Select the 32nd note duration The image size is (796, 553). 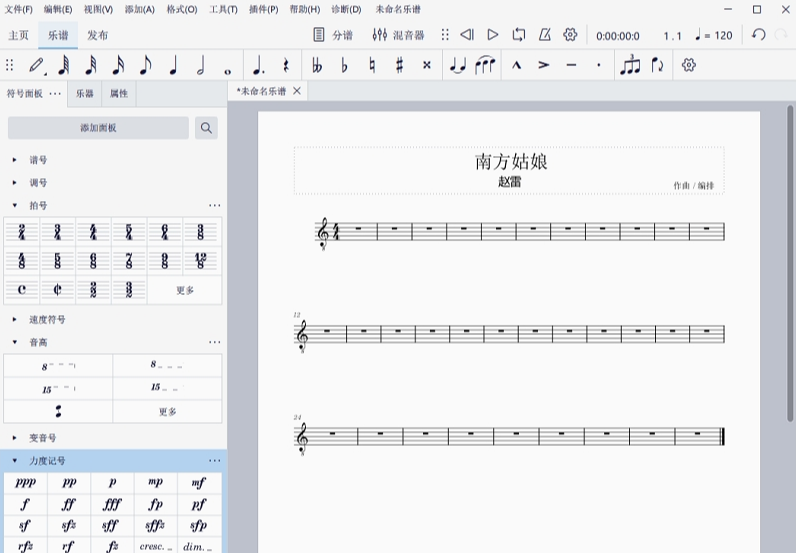coord(91,66)
